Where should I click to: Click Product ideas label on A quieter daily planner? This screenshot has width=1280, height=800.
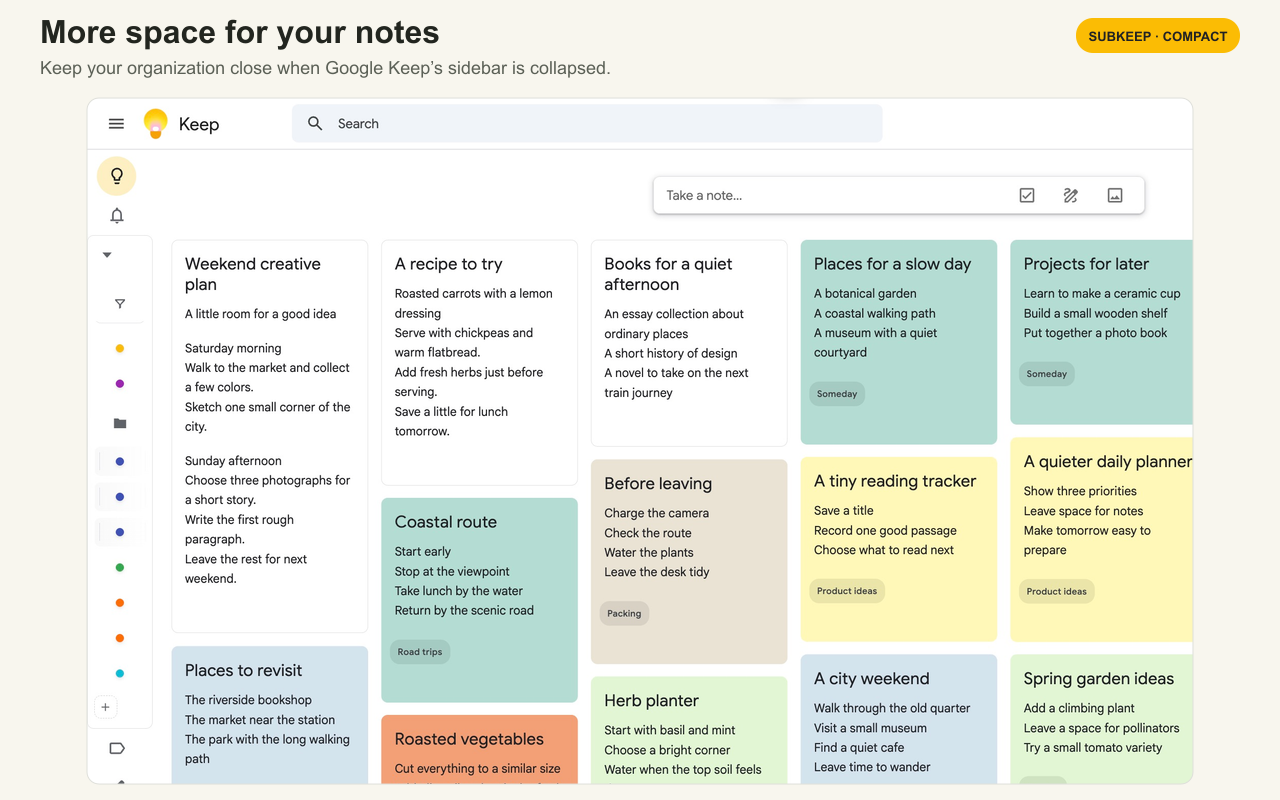tap(1057, 591)
